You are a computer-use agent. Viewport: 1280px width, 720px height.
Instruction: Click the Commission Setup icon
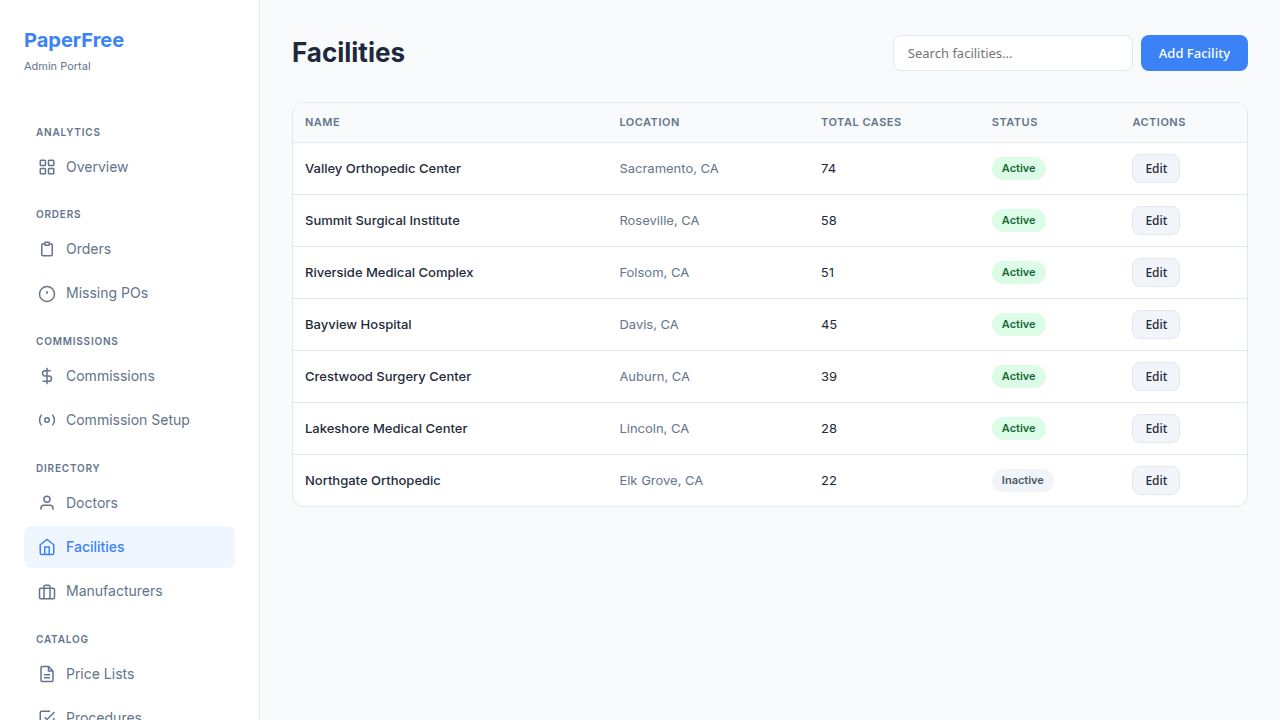(x=46, y=420)
